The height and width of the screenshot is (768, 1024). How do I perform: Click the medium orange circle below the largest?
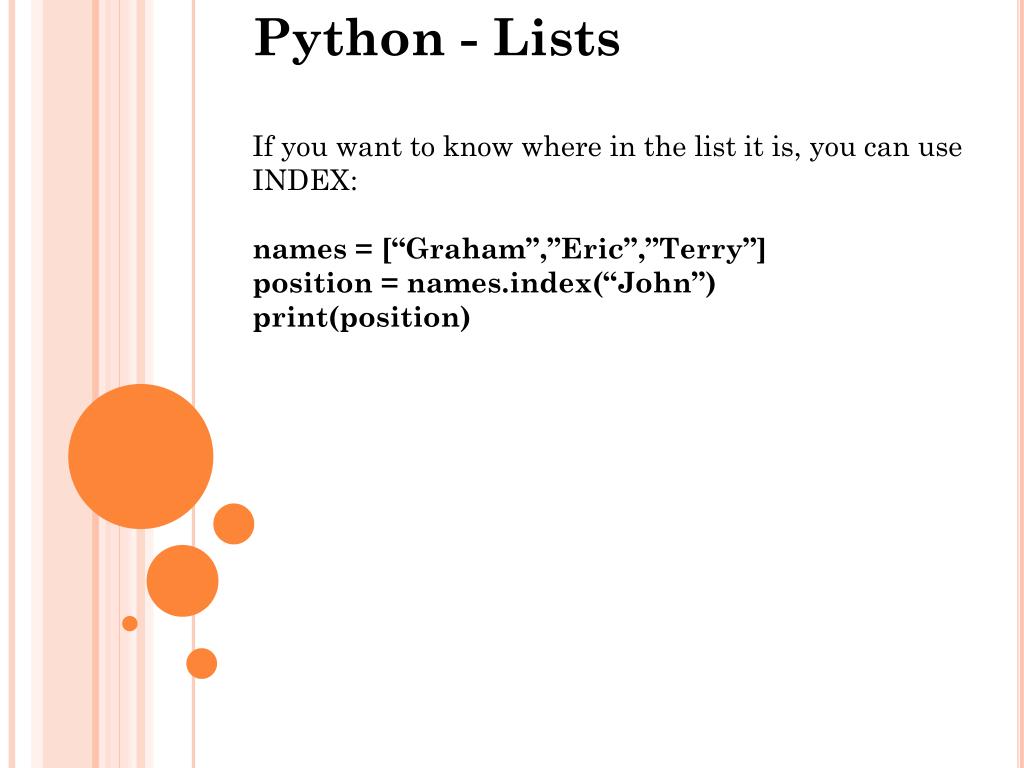point(182,581)
